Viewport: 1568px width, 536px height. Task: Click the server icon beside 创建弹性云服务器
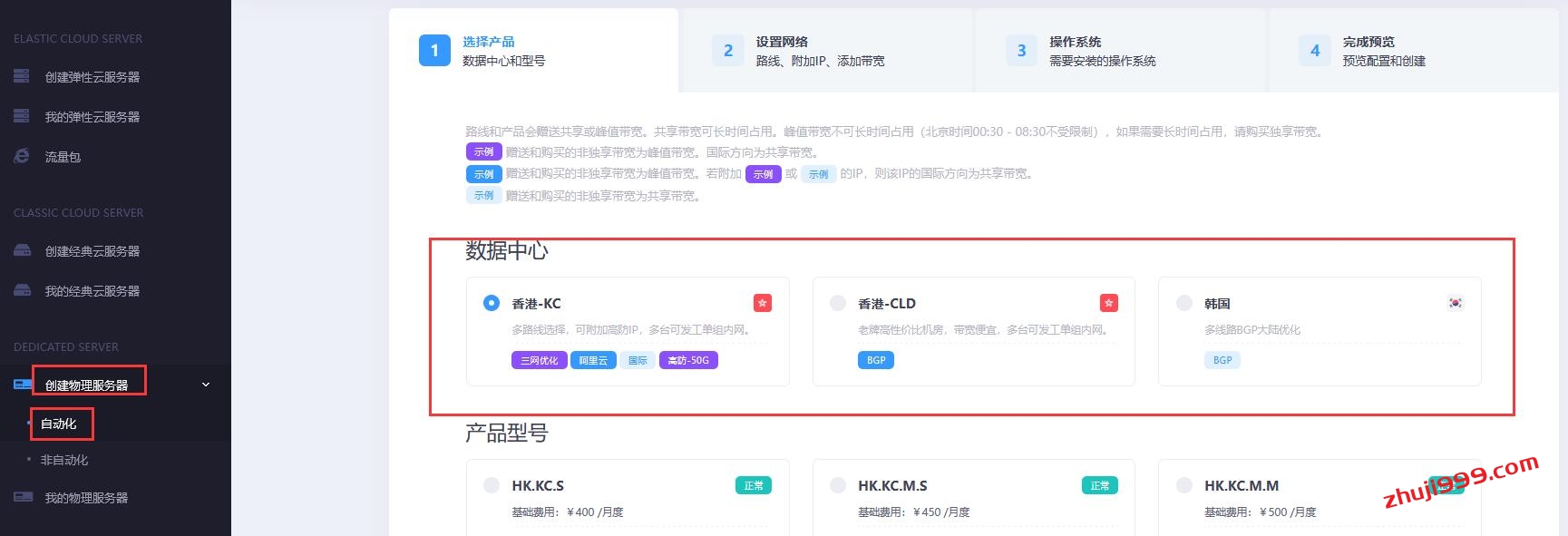(x=22, y=76)
